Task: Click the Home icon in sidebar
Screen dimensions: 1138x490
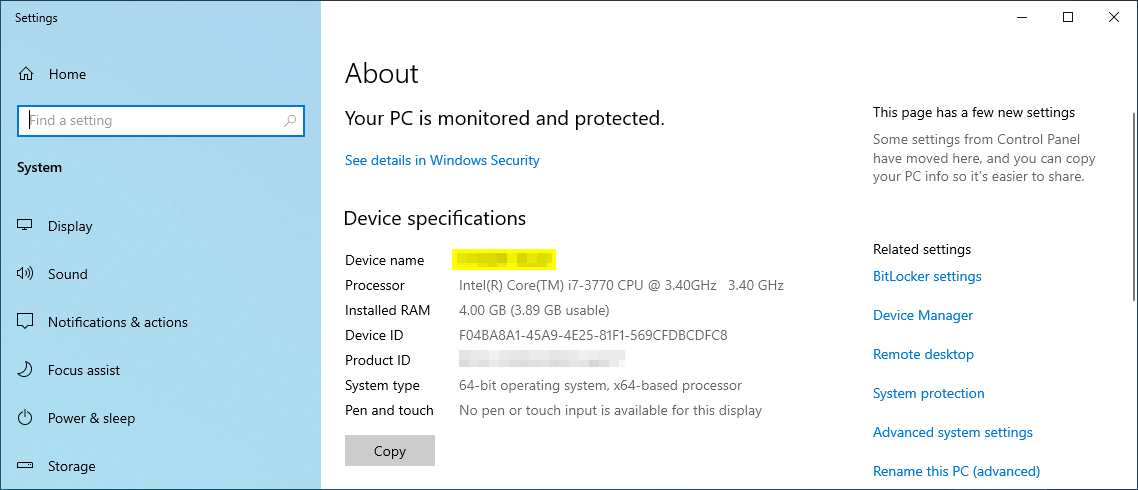Action: 26,74
